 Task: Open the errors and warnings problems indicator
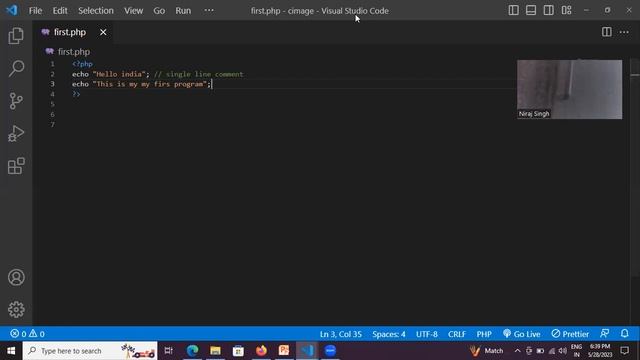click(x=27, y=334)
